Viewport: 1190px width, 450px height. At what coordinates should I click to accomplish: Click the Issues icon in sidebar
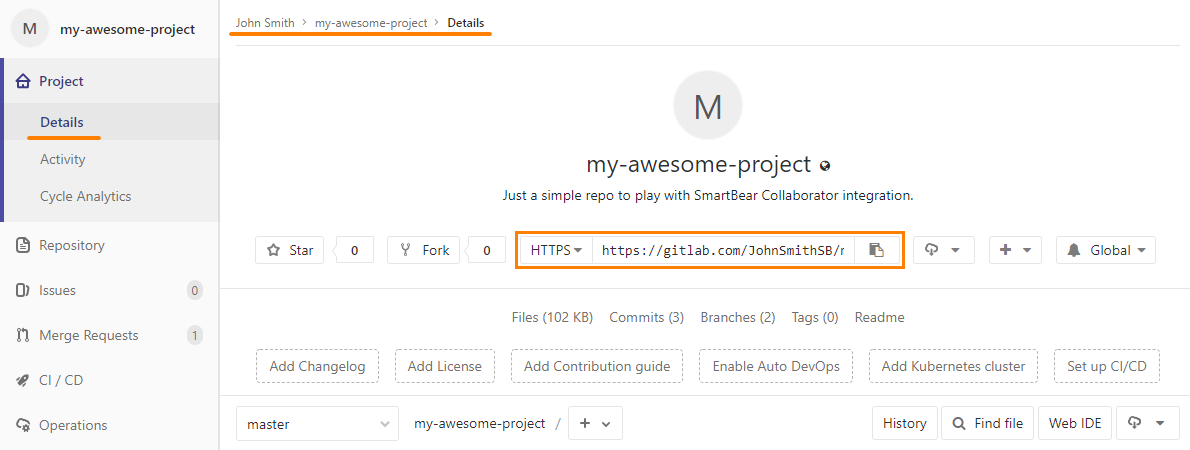[24, 290]
